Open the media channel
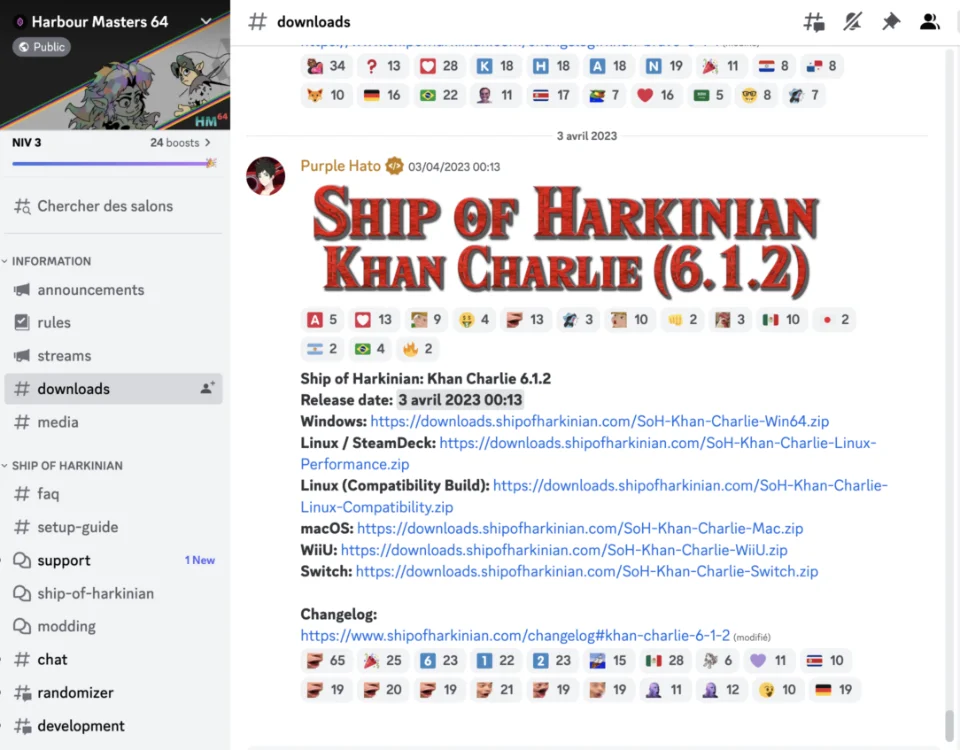The height and width of the screenshot is (750, 960). tap(113, 422)
